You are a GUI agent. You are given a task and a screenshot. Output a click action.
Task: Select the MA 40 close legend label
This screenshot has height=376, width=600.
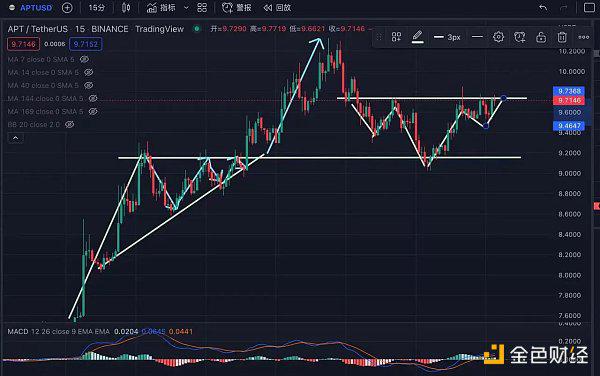(x=43, y=85)
